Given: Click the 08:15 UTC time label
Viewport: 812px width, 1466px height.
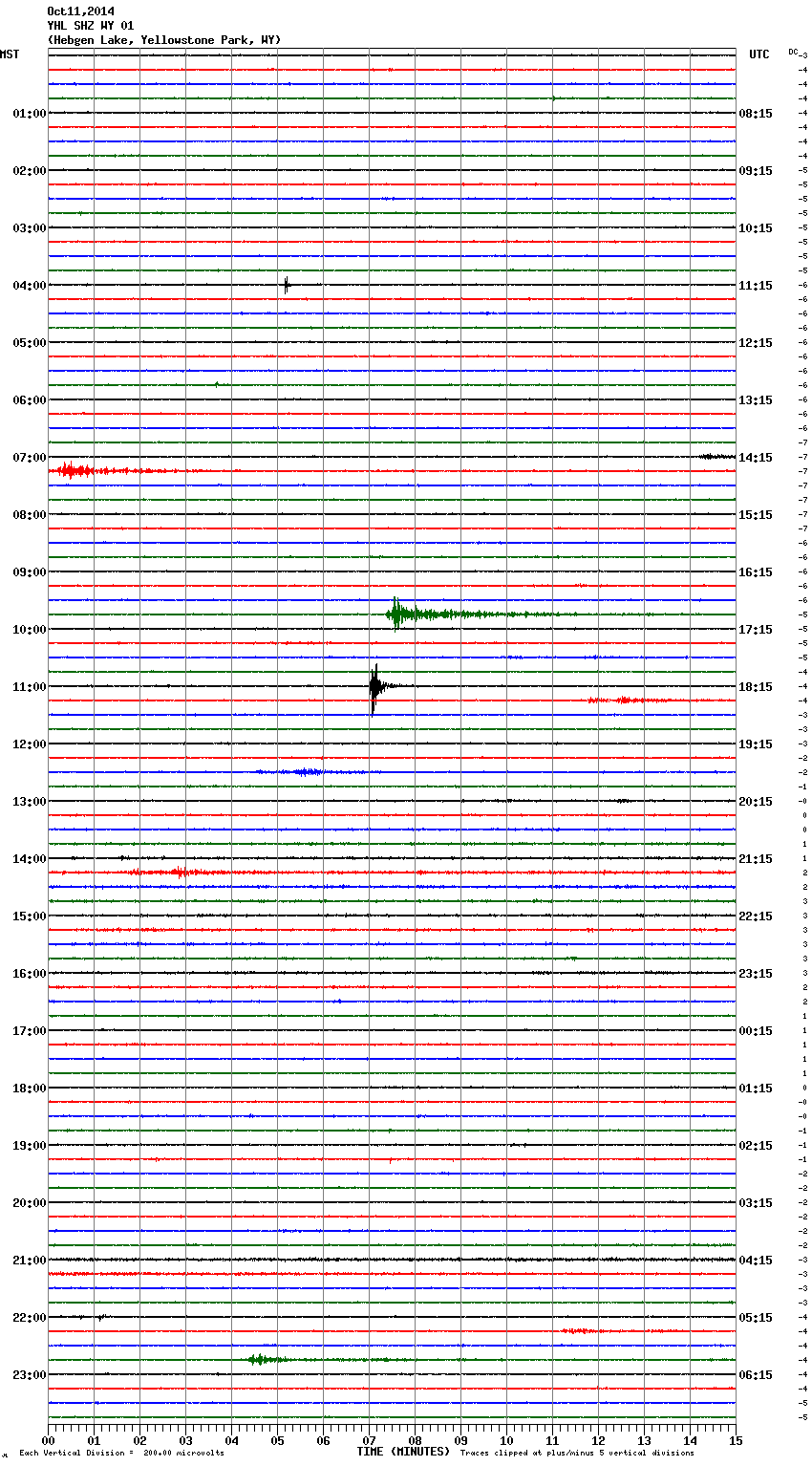Looking at the screenshot, I should pyautogui.click(x=756, y=114).
